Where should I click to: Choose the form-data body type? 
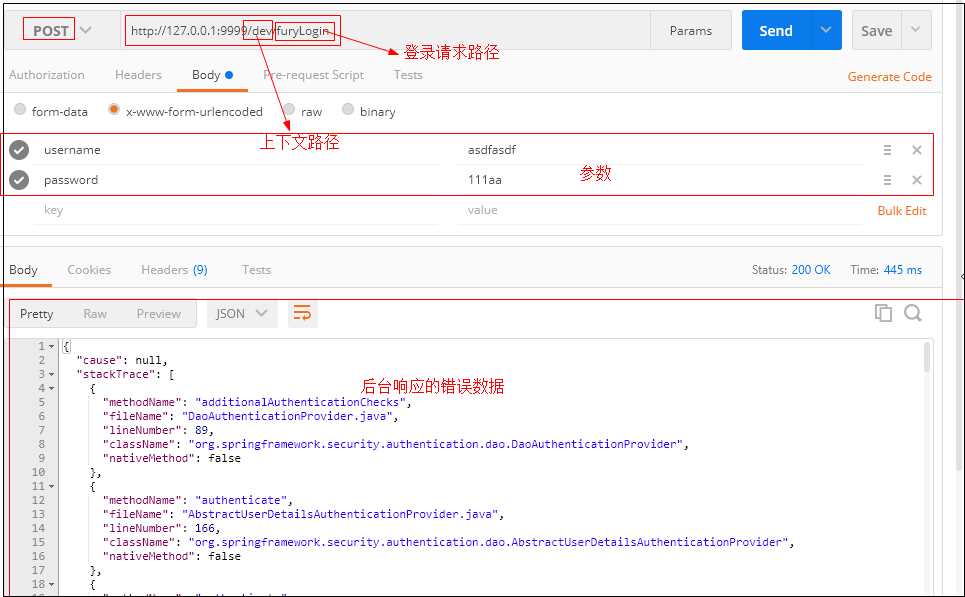20,111
